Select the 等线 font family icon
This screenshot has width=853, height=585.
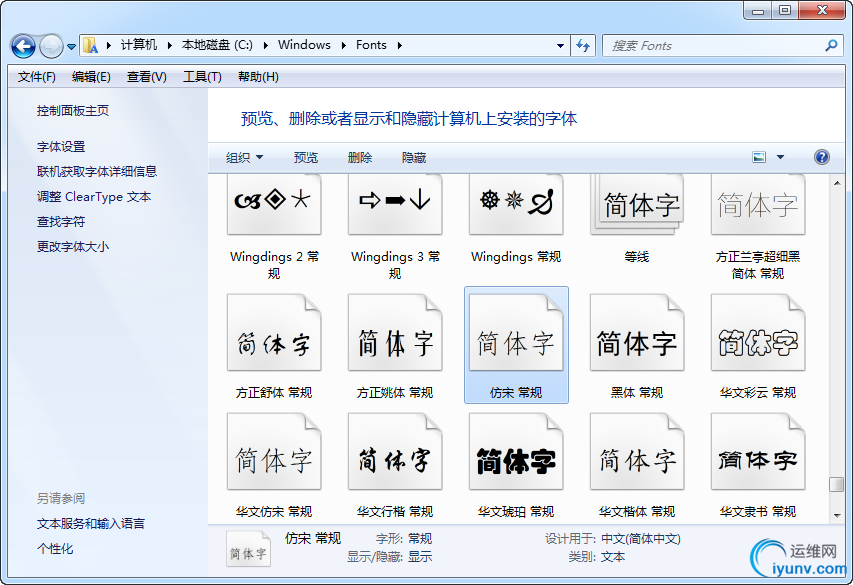[x=637, y=205]
